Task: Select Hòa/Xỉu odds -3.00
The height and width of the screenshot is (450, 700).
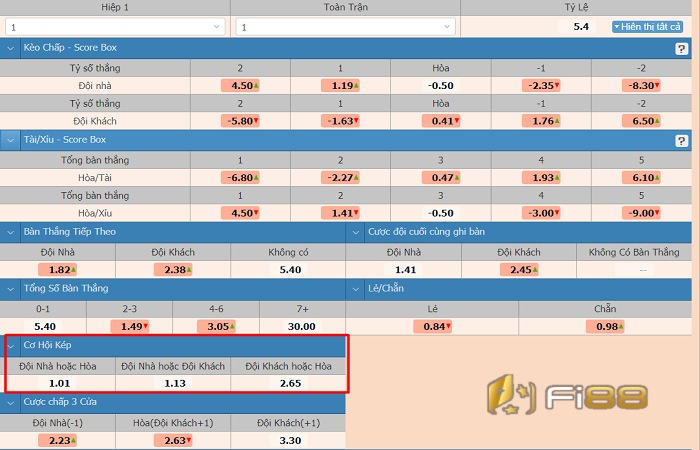Action: (x=541, y=213)
